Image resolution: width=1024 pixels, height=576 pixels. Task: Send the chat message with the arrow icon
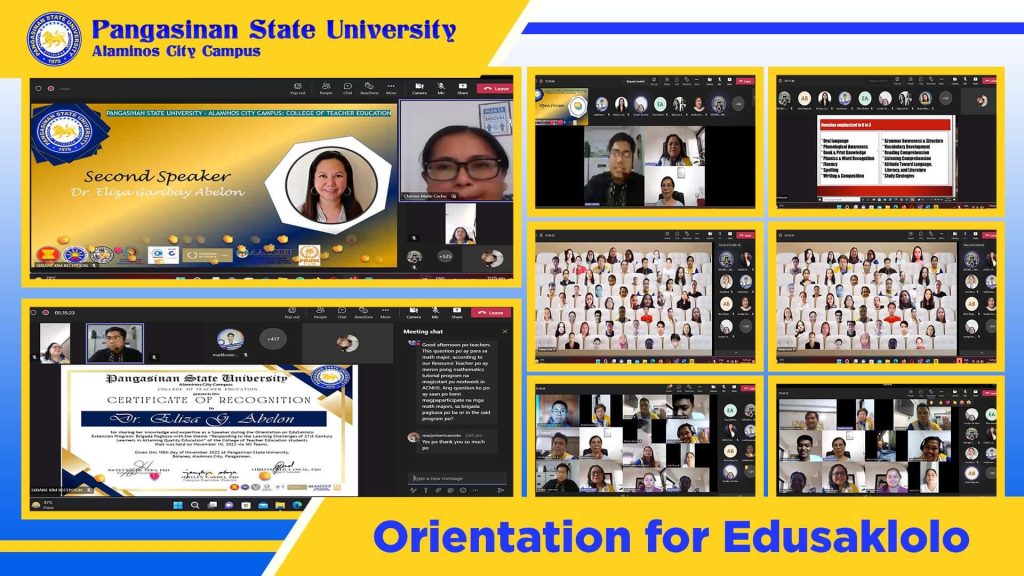tap(501, 490)
